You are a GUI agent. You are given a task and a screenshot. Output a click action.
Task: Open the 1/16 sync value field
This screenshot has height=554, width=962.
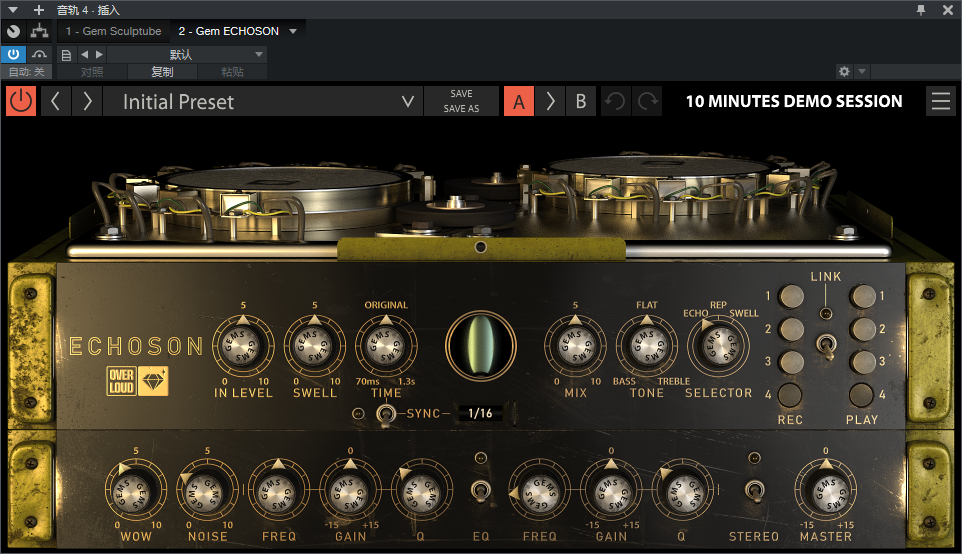pyautogui.click(x=480, y=414)
